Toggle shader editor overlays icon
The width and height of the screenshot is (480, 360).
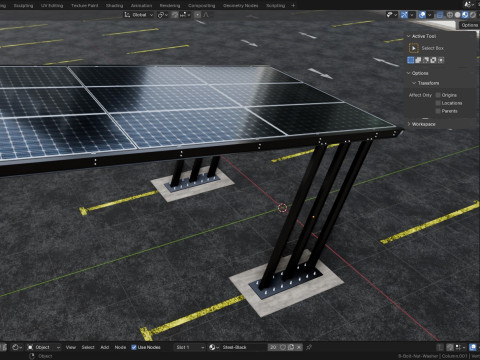point(473,347)
